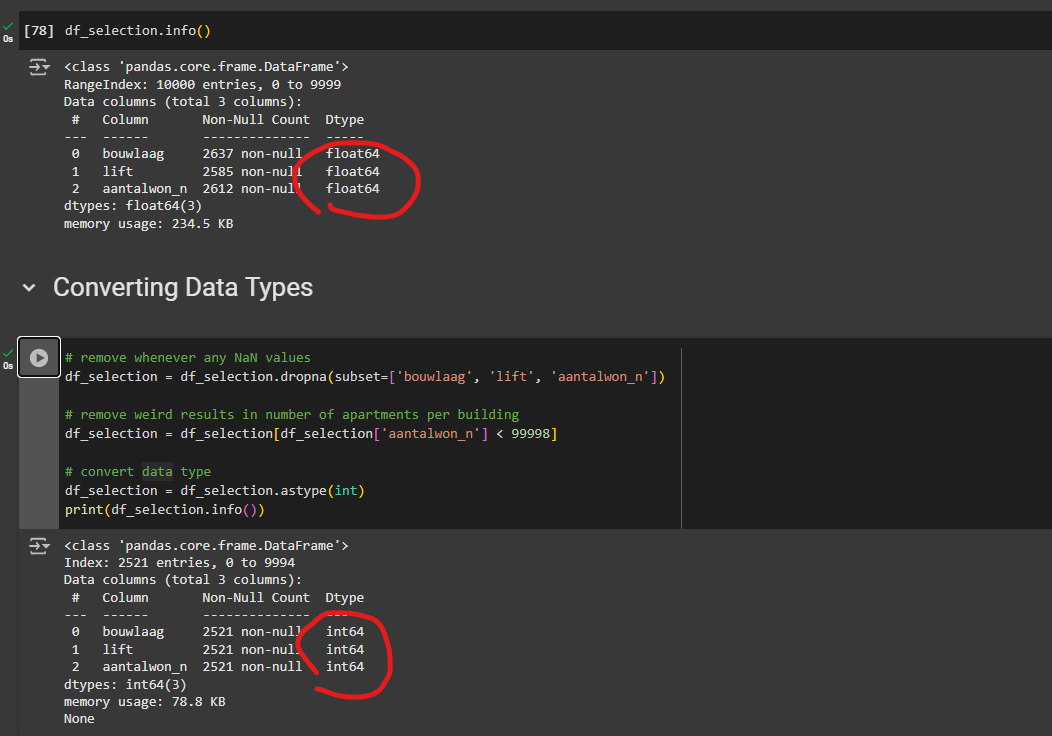
Task: Click the 'remove weird results' comment line
Action: coord(291,414)
